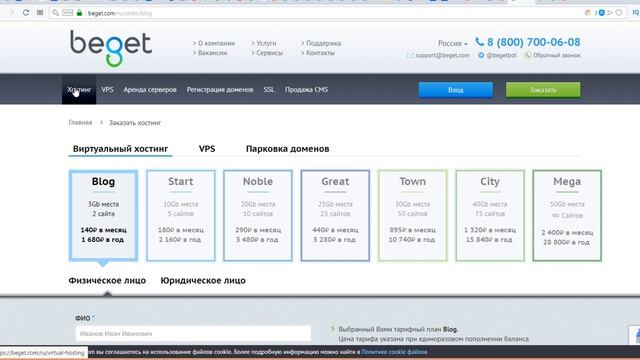
Task: Click the send-page arrow icon in the address bar
Action: click(x=610, y=13)
